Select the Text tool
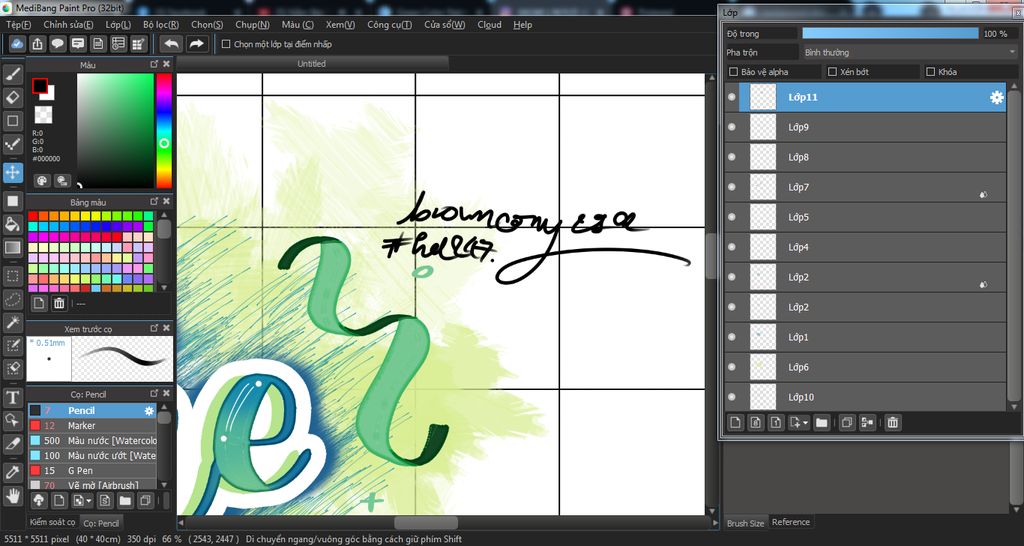This screenshot has width=1024, height=546. 12,397
